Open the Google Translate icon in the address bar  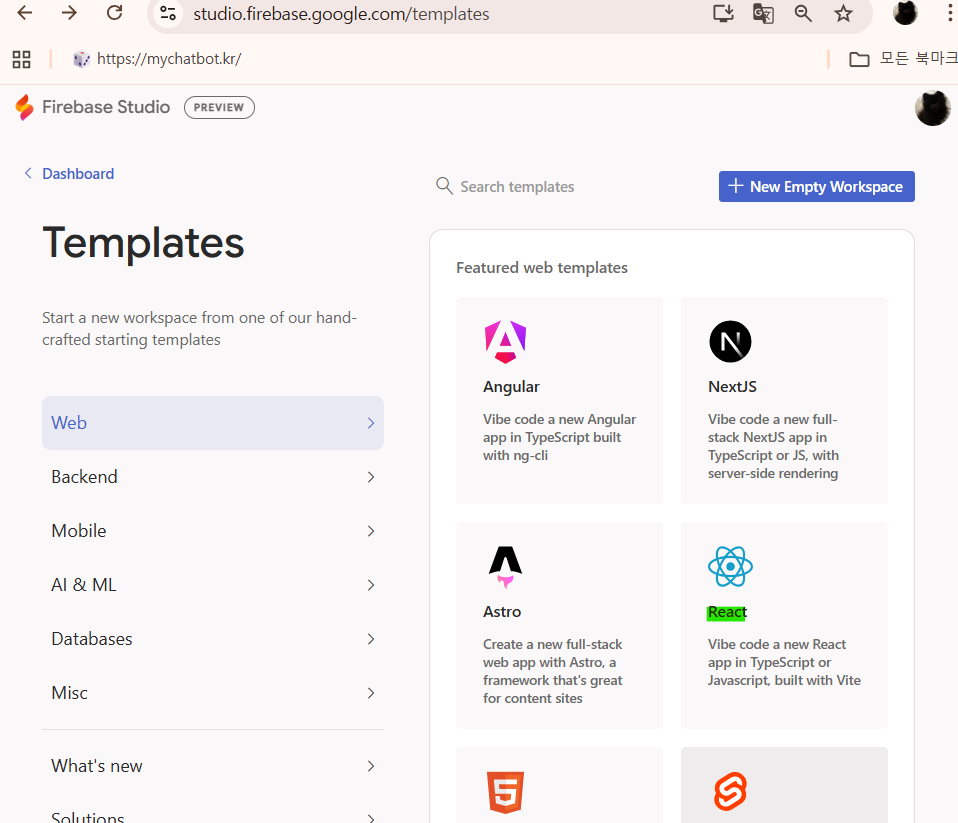point(763,13)
